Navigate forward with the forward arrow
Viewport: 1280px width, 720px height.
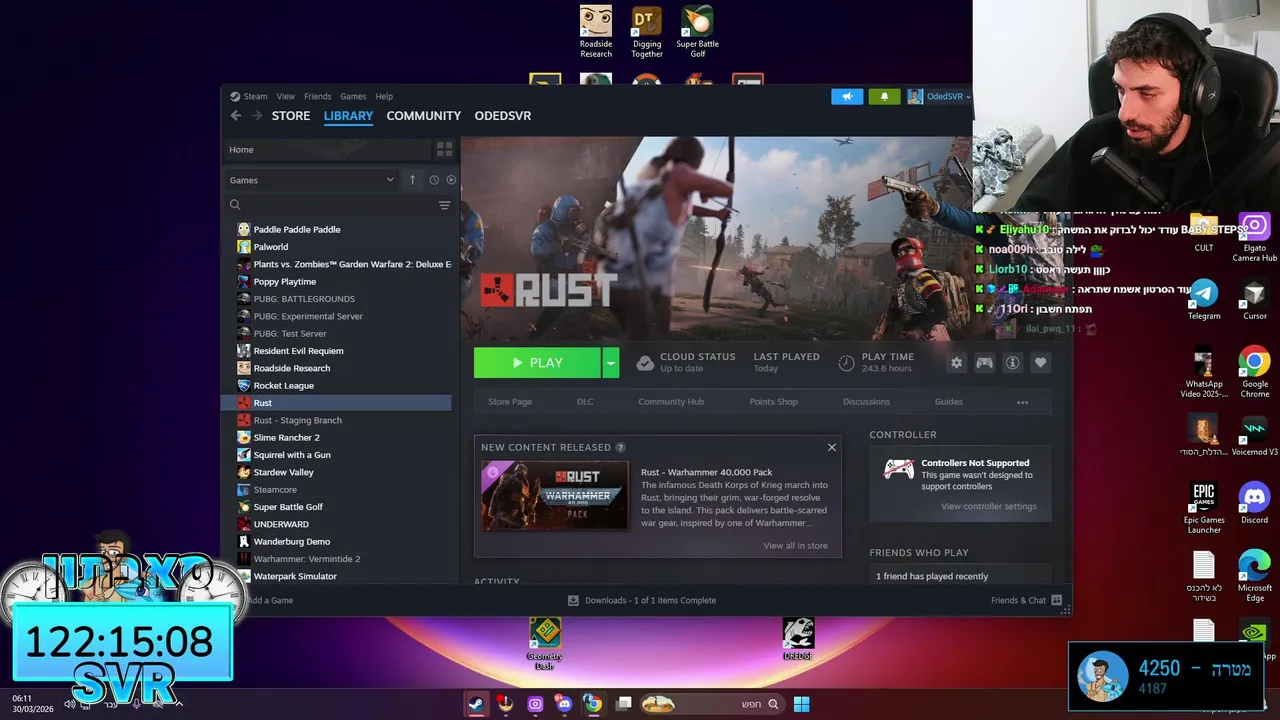coord(256,116)
